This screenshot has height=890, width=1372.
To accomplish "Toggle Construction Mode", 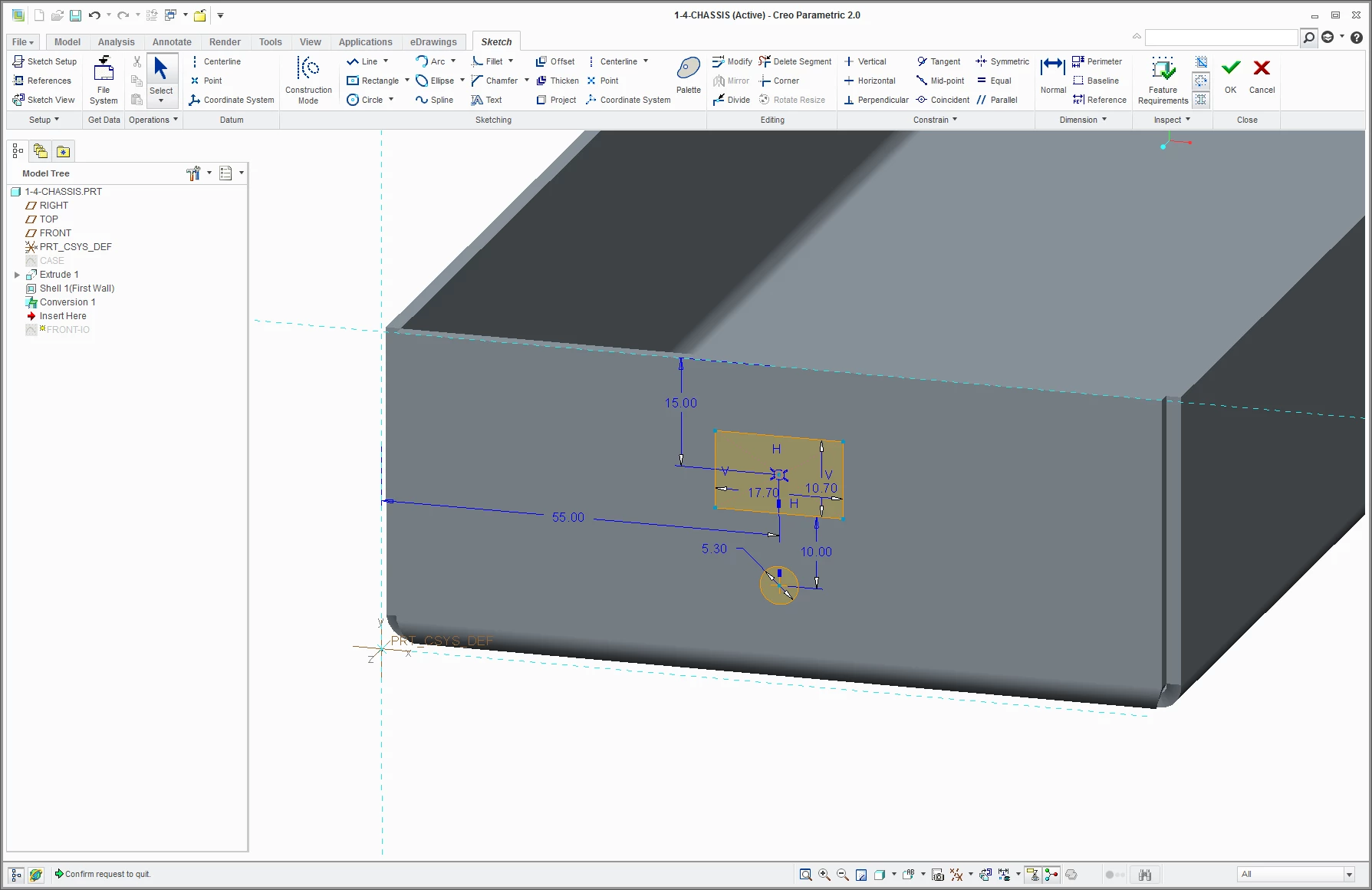I will coord(308,79).
